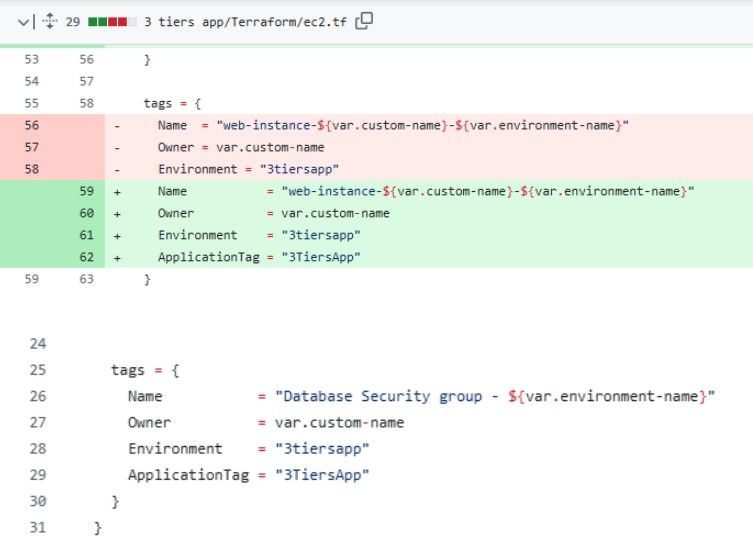Select added line number 60
The image size is (753, 549).
pos(85,213)
